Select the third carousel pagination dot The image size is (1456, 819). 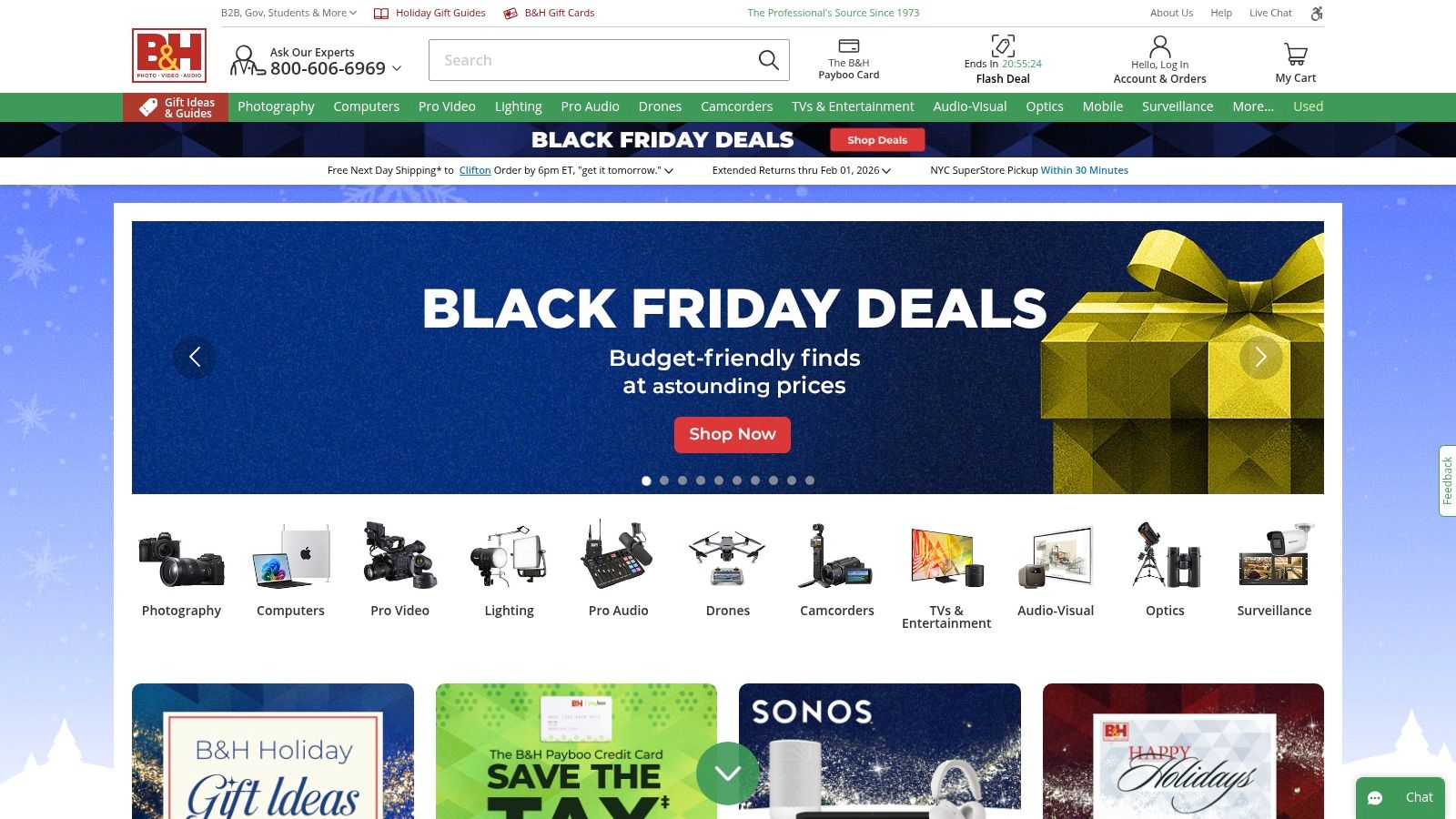click(x=682, y=480)
